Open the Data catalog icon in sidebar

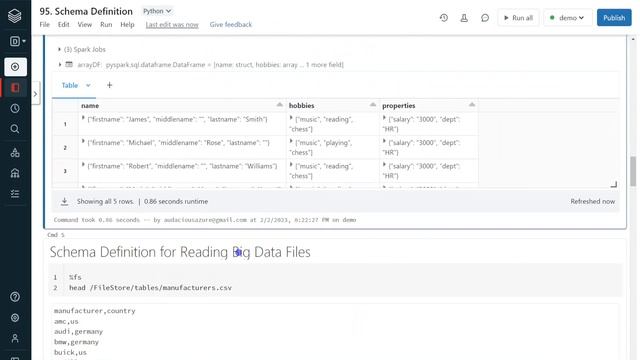(15, 153)
